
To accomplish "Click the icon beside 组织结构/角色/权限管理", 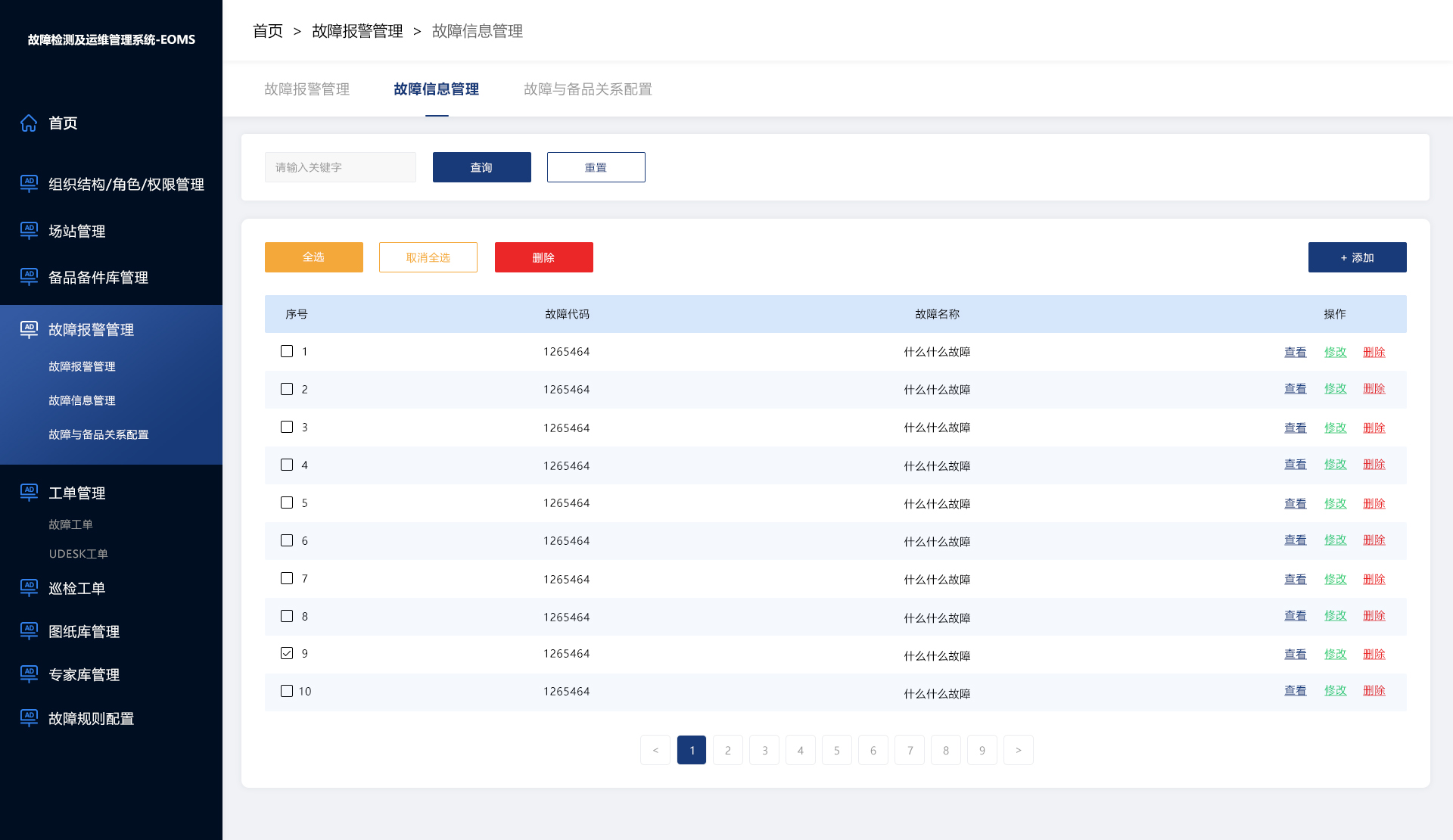I will [x=29, y=184].
